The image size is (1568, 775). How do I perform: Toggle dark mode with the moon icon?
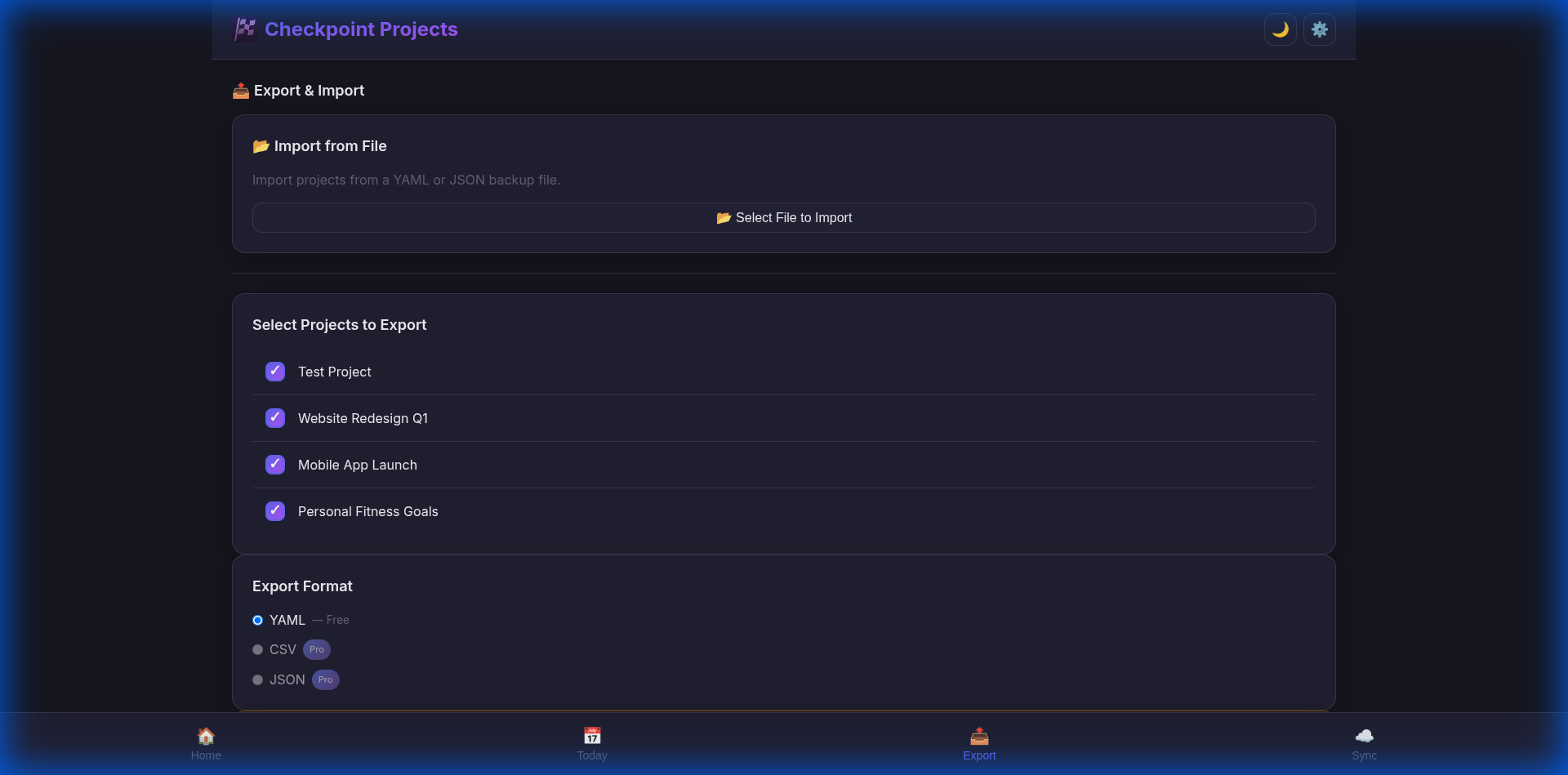tap(1281, 29)
